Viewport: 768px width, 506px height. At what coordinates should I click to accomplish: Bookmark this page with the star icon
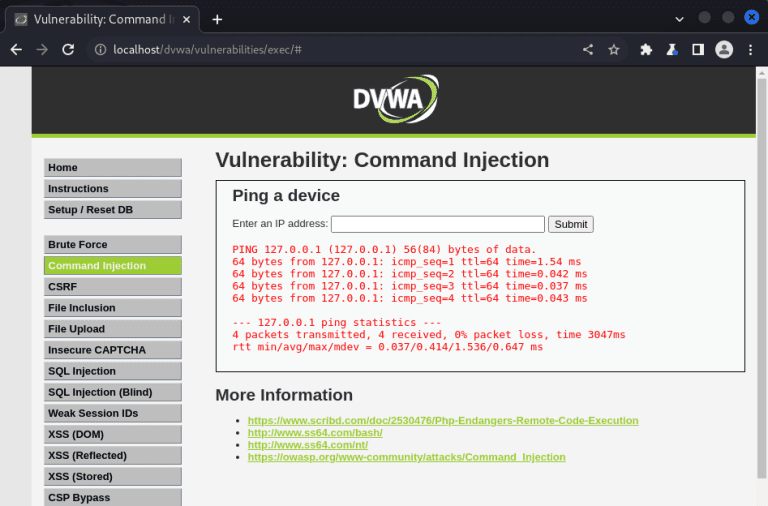point(614,50)
